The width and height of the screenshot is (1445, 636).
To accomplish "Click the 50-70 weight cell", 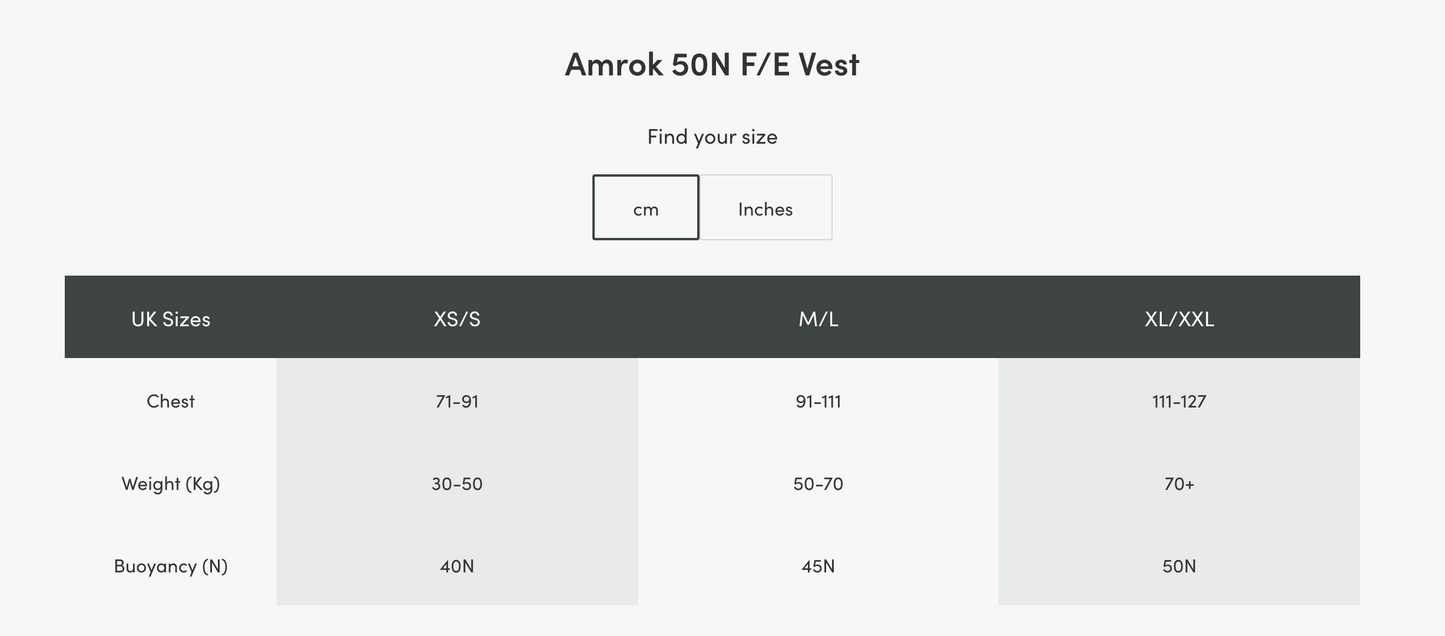I will [818, 484].
